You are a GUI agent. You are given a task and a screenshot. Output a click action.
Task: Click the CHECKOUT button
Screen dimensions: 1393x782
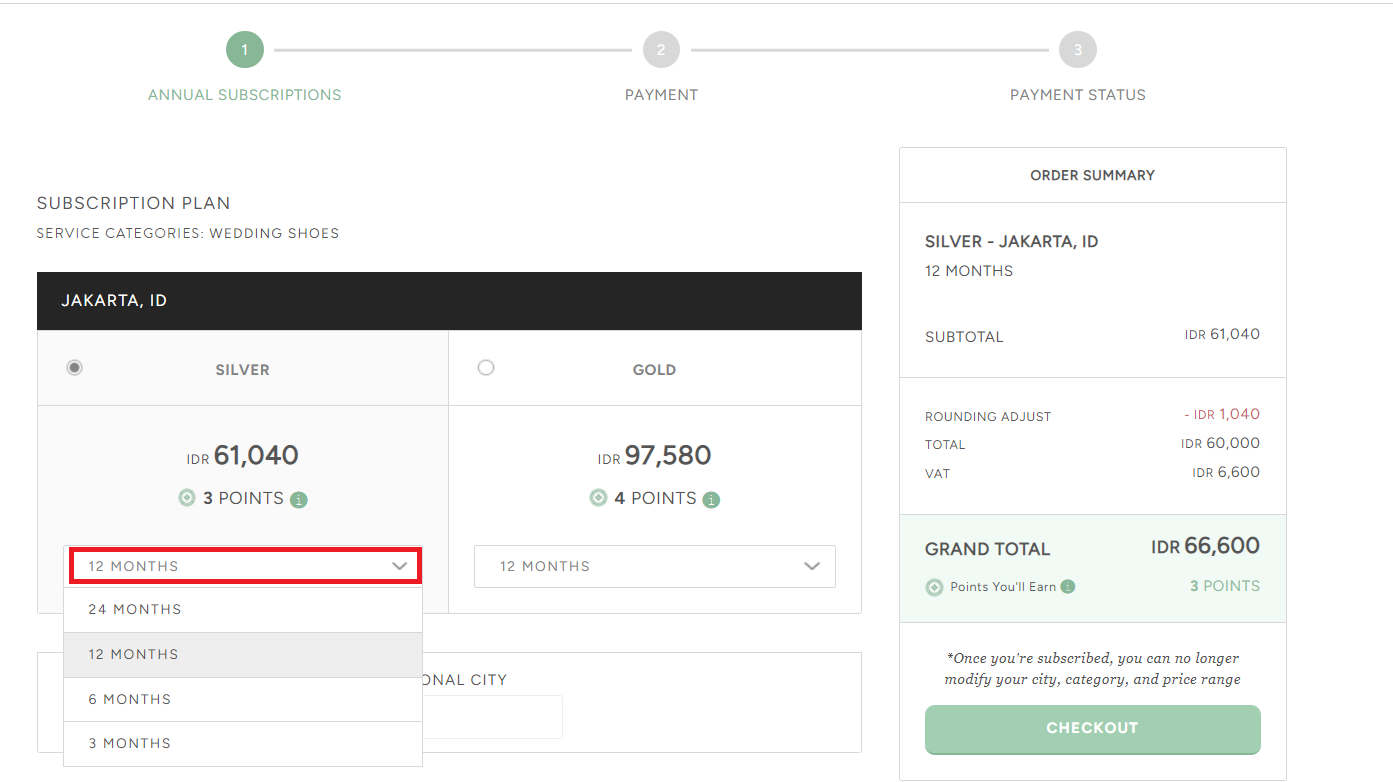[x=1092, y=729]
